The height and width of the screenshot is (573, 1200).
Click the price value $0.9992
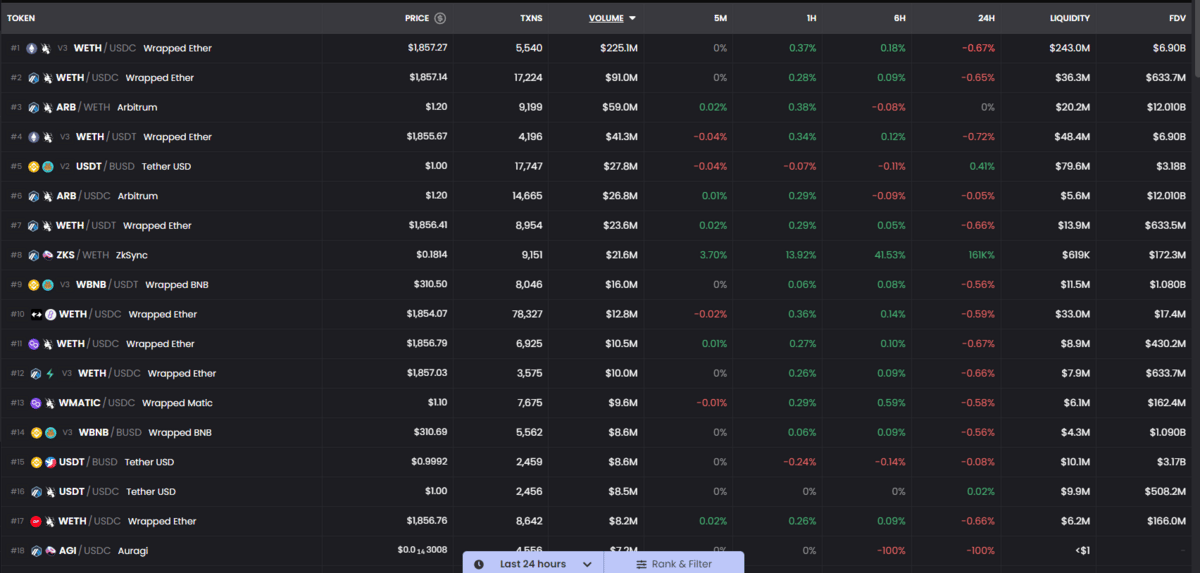[x=430, y=462]
